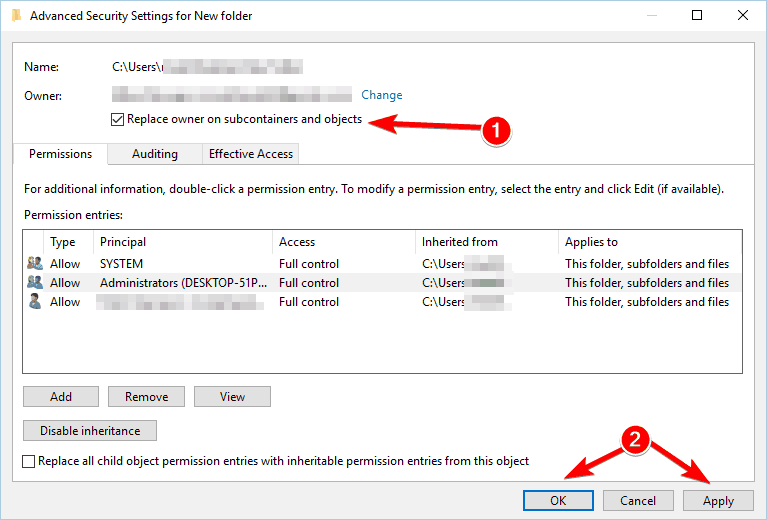Click the single user icon in third row

coord(35,302)
